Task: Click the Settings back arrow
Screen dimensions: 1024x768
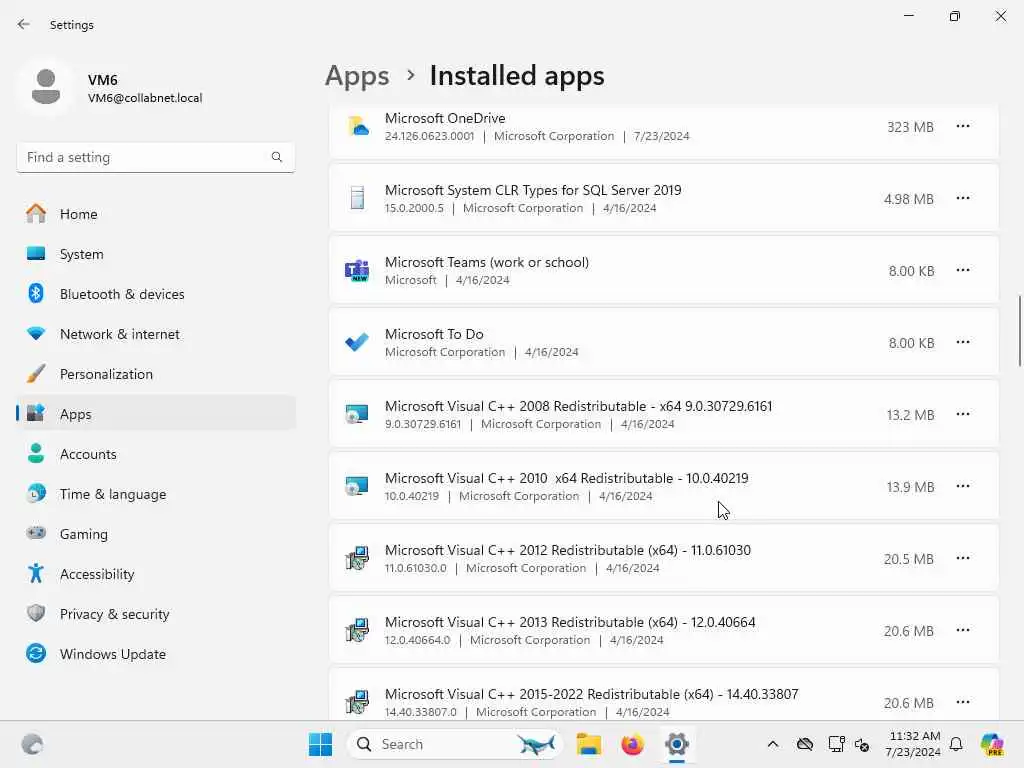Action: [x=24, y=24]
